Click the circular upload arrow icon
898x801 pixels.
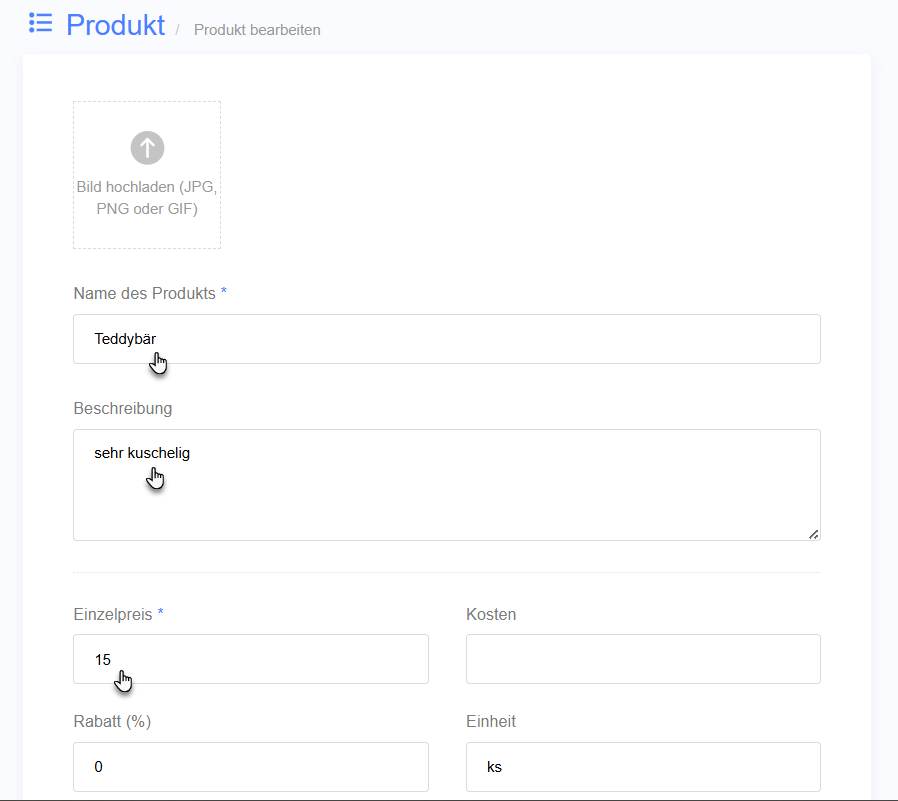[x=147, y=148]
